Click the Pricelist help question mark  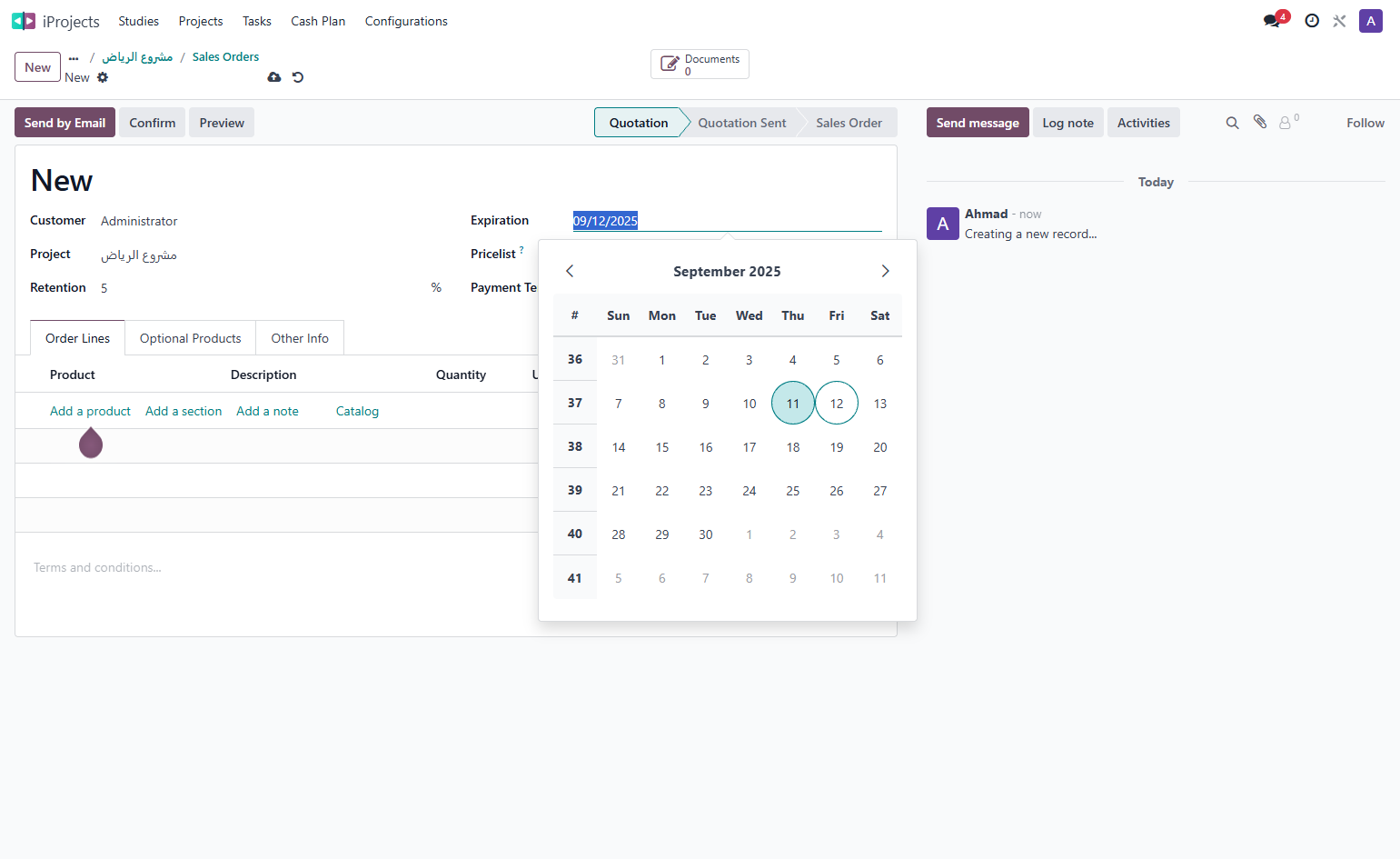pyautogui.click(x=521, y=250)
